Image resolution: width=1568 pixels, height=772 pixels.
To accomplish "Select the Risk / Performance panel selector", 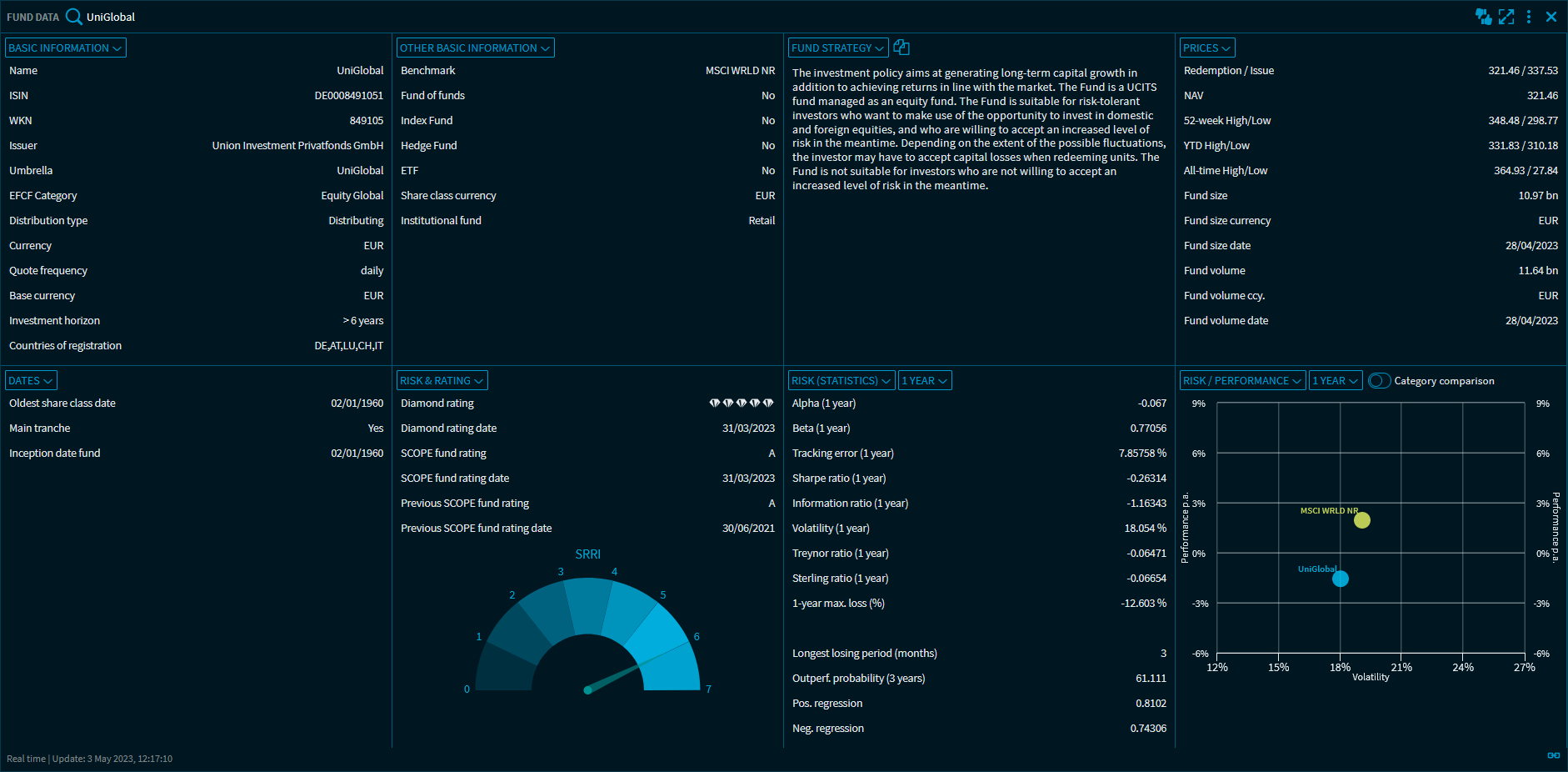I will click(x=1241, y=381).
